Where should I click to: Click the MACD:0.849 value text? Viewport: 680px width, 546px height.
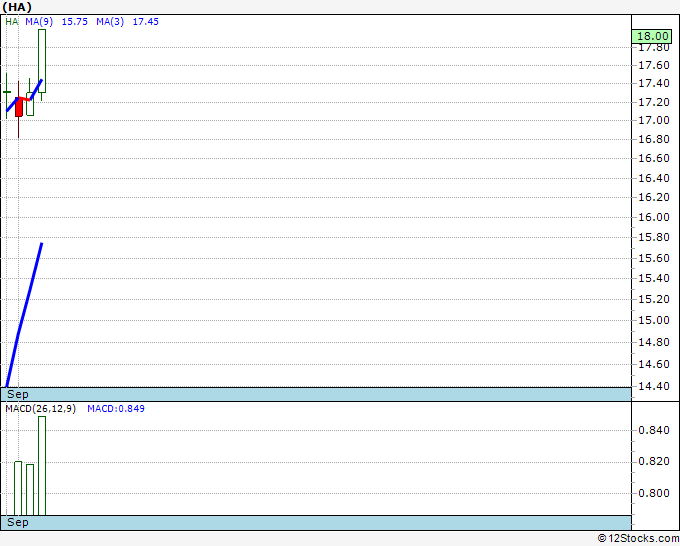pyautogui.click(x=116, y=409)
